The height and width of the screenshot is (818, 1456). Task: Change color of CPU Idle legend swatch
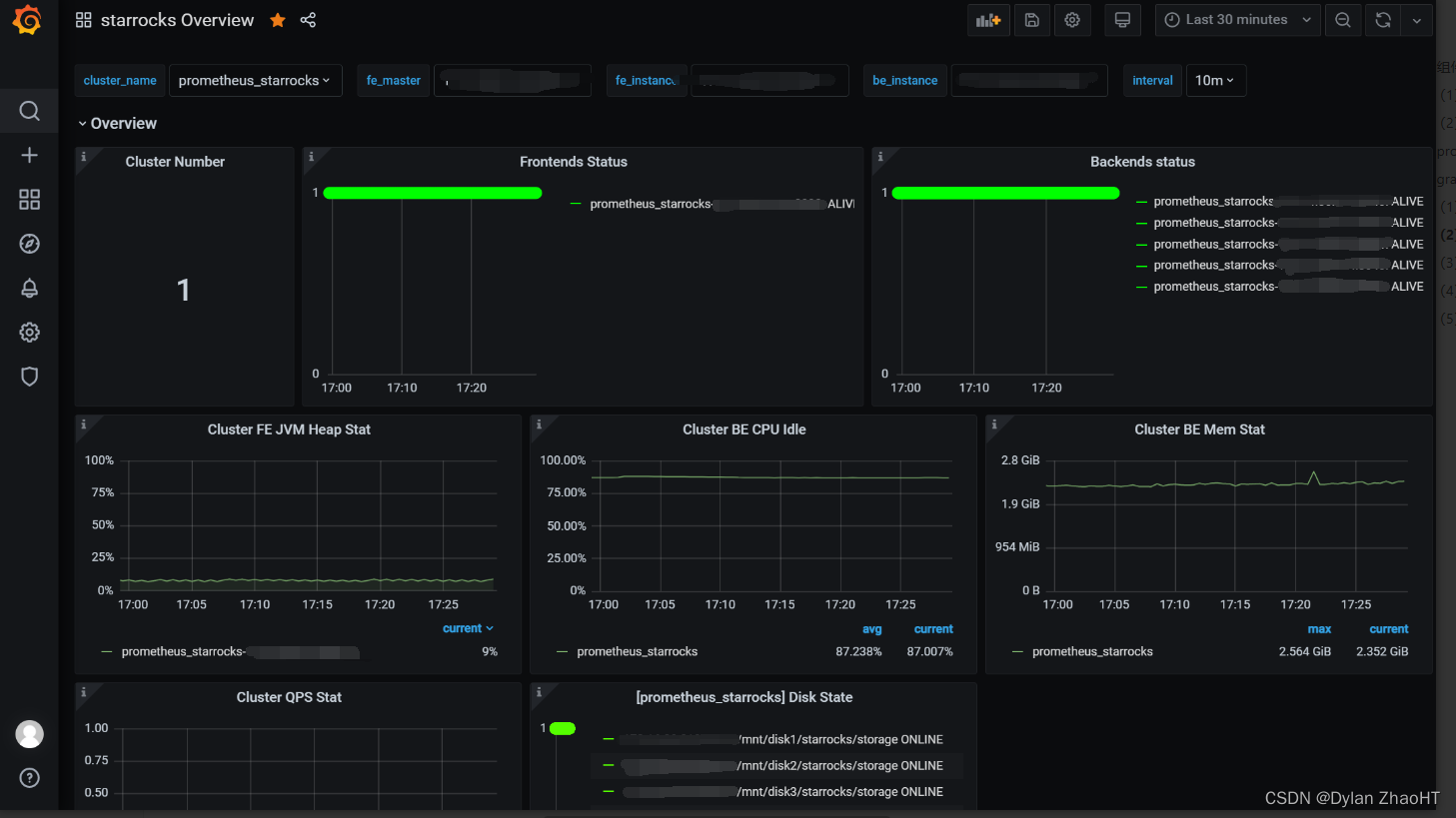(563, 652)
